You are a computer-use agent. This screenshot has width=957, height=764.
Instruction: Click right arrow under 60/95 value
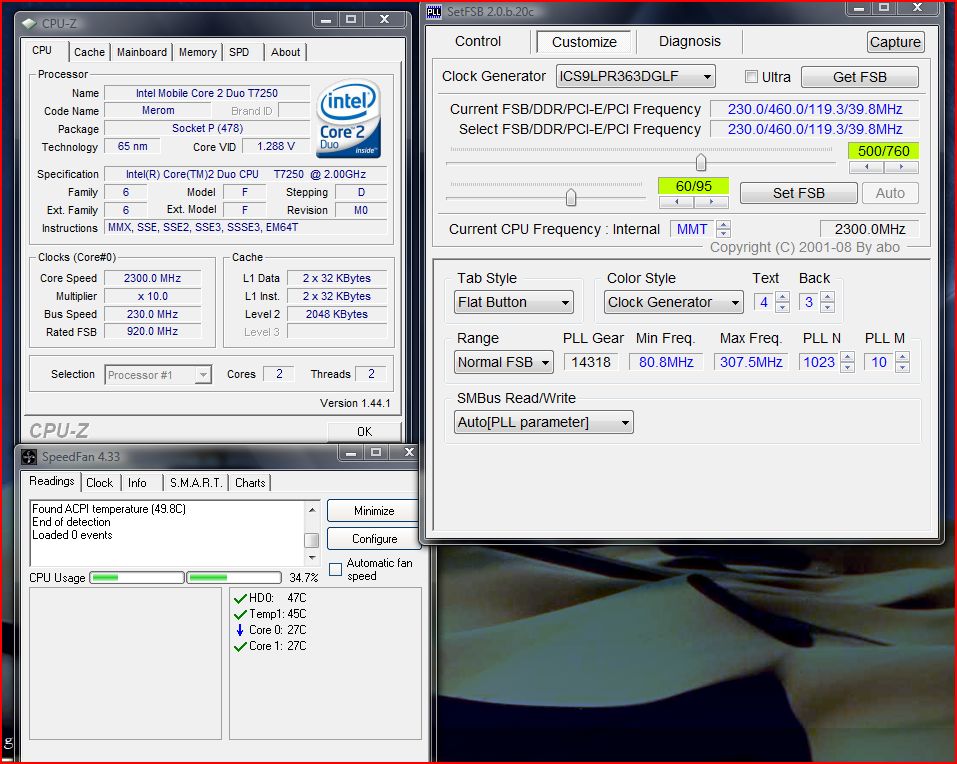pos(711,201)
